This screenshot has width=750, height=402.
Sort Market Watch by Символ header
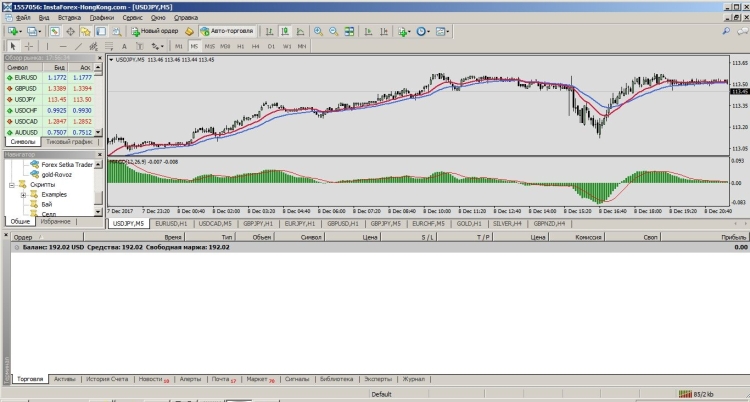pos(23,67)
